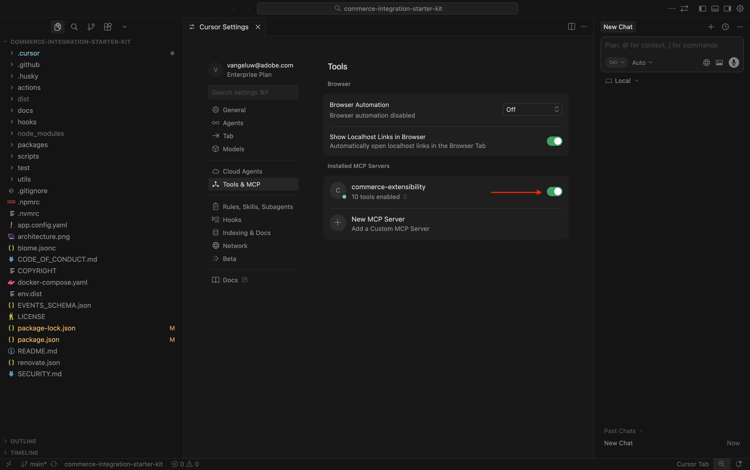Expand the OUTLINE section

(x=22, y=441)
